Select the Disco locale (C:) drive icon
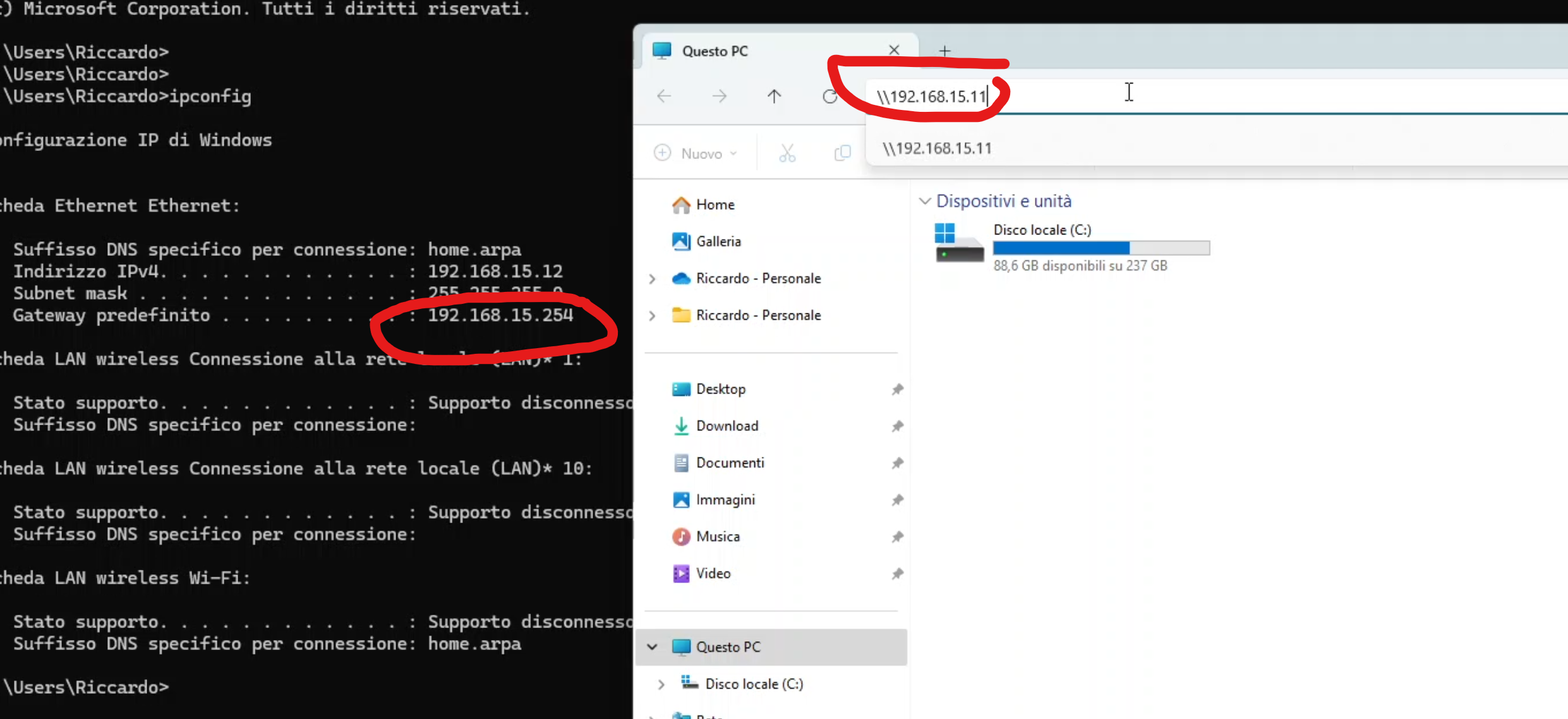This screenshot has width=1568, height=719. (959, 243)
